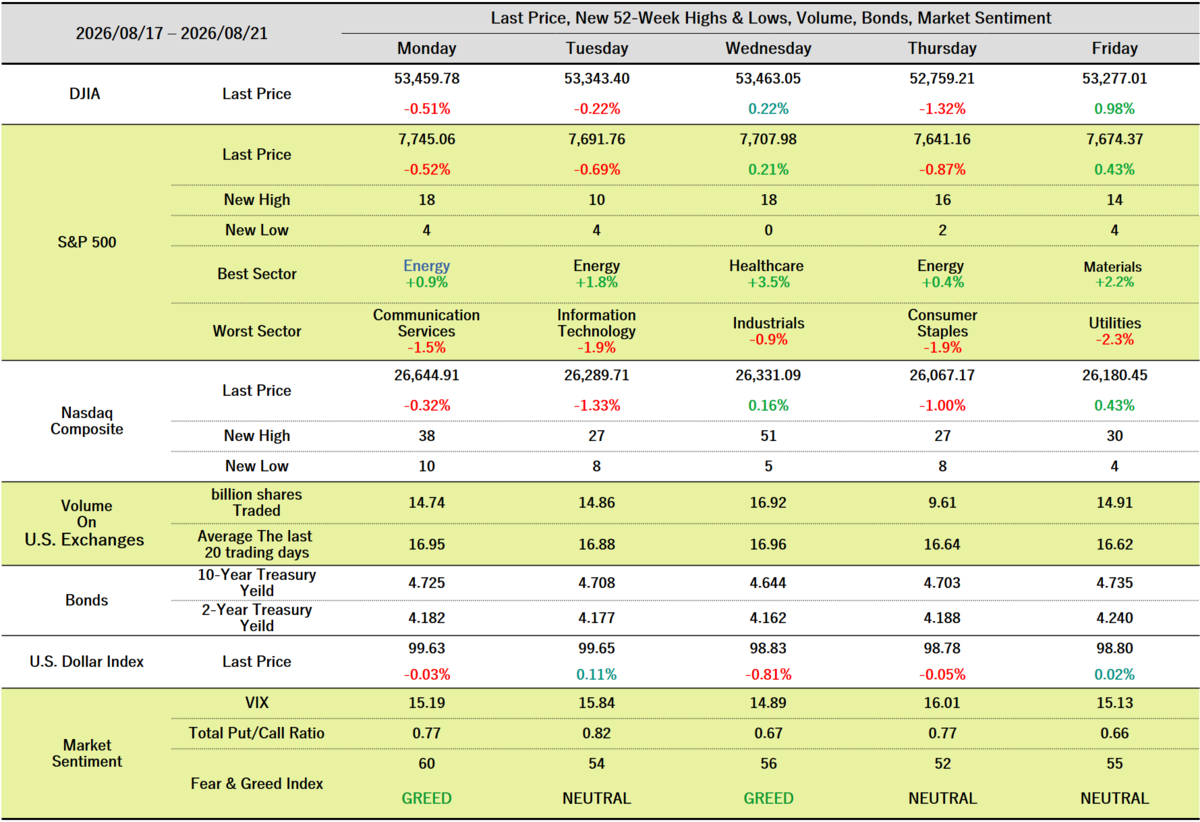Select Tuesday worst sector Information Technology
This screenshot has height=822, width=1200.
click(597, 323)
